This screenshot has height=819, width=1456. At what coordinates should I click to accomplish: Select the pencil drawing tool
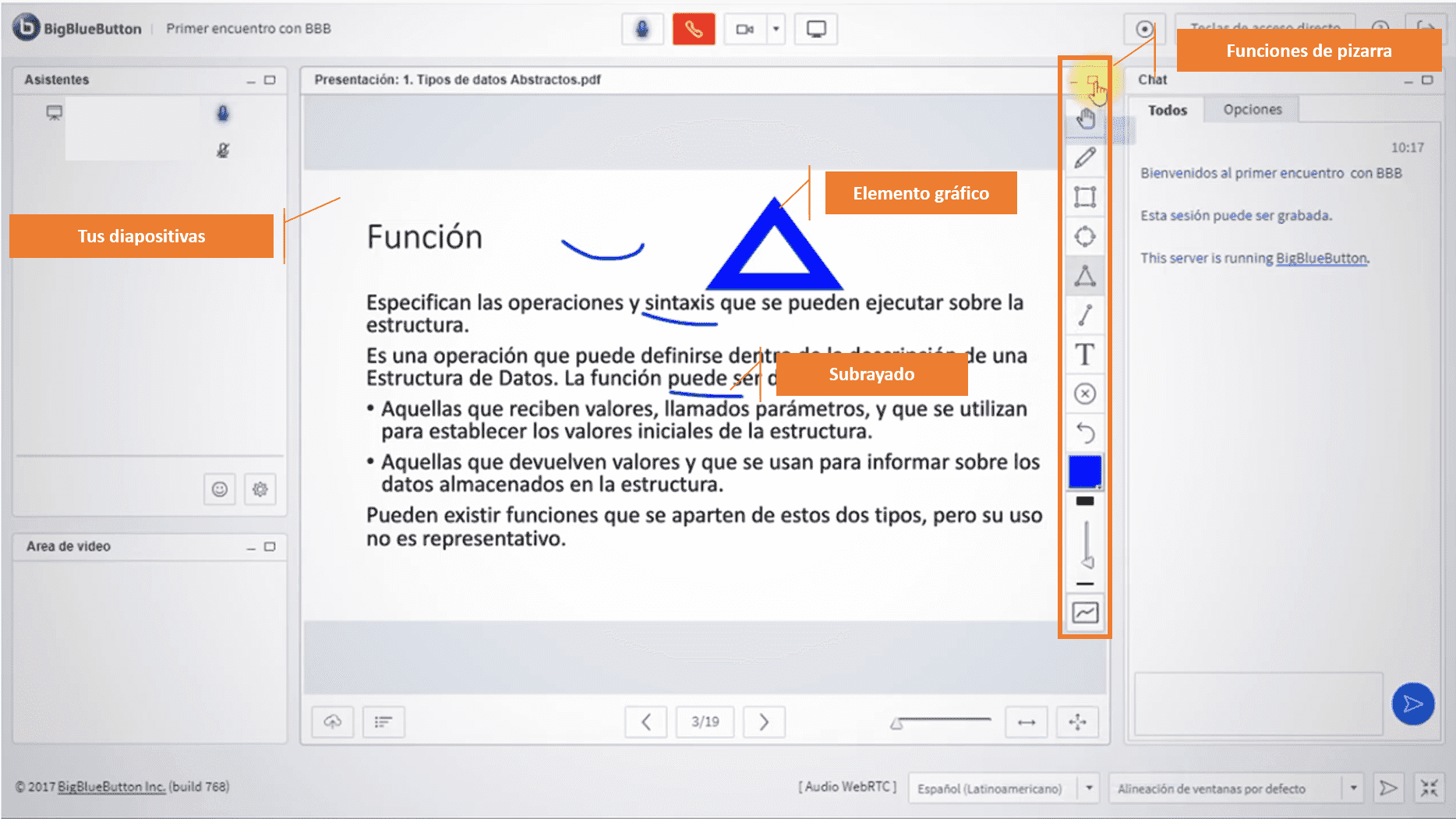1085,158
